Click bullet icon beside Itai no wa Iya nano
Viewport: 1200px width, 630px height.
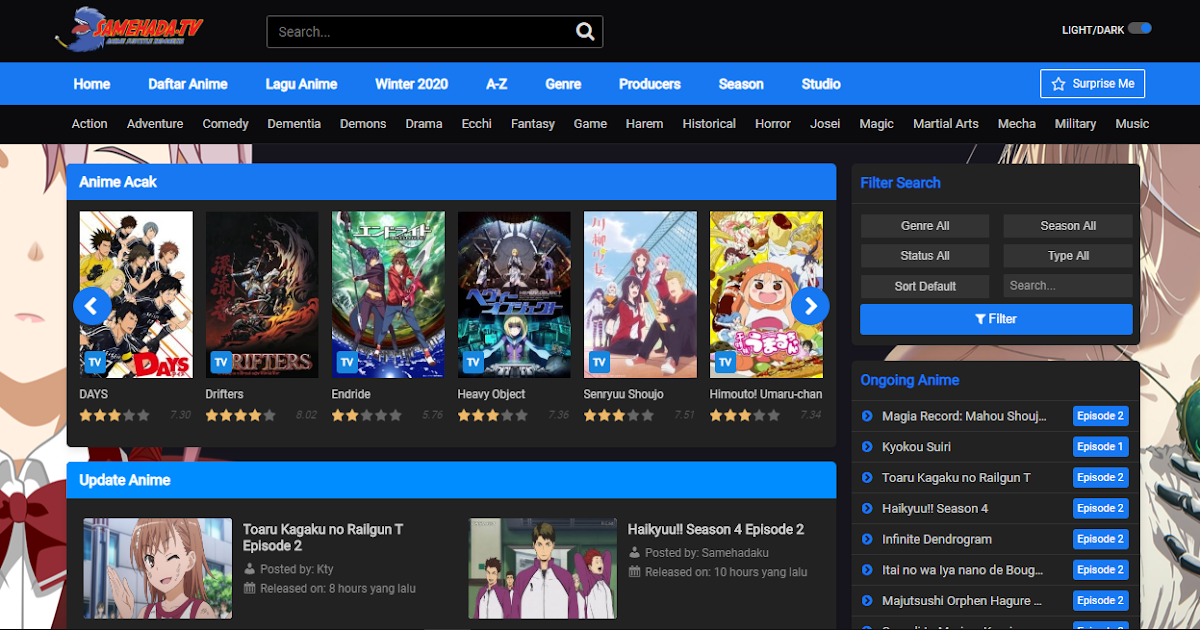tap(868, 570)
